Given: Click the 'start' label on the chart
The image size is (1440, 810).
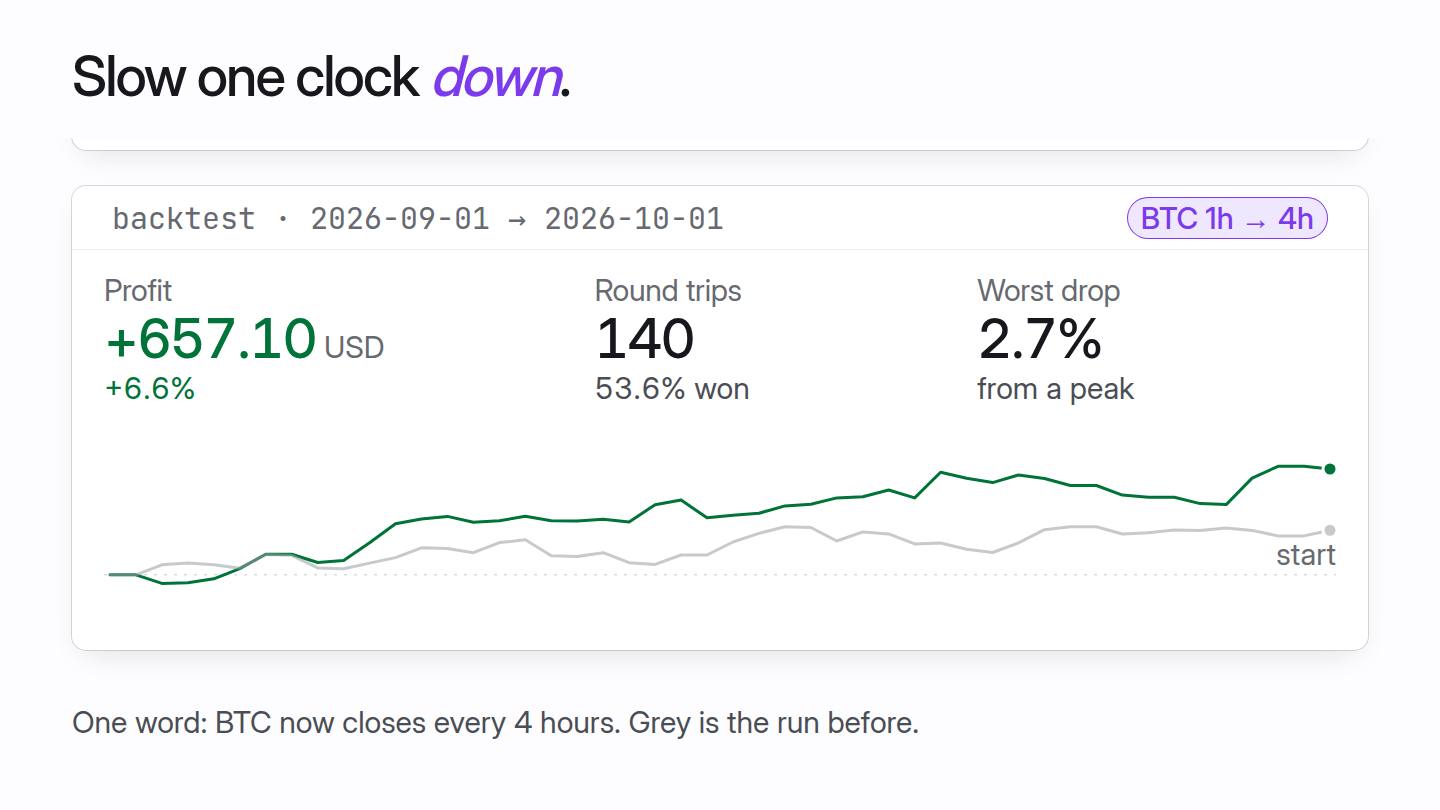Looking at the screenshot, I should pyautogui.click(x=1305, y=555).
